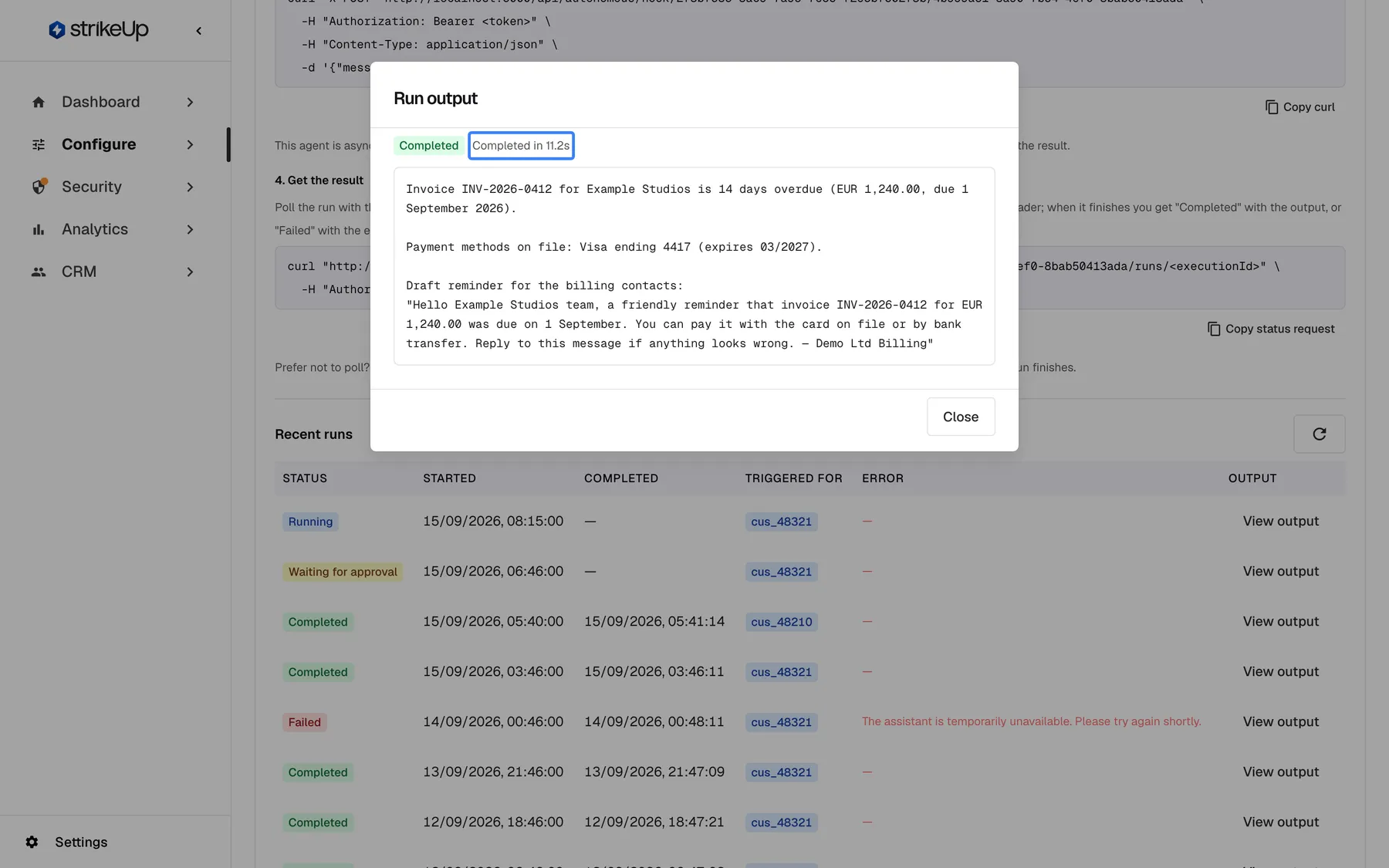Click Copy status request label

[1279, 329]
